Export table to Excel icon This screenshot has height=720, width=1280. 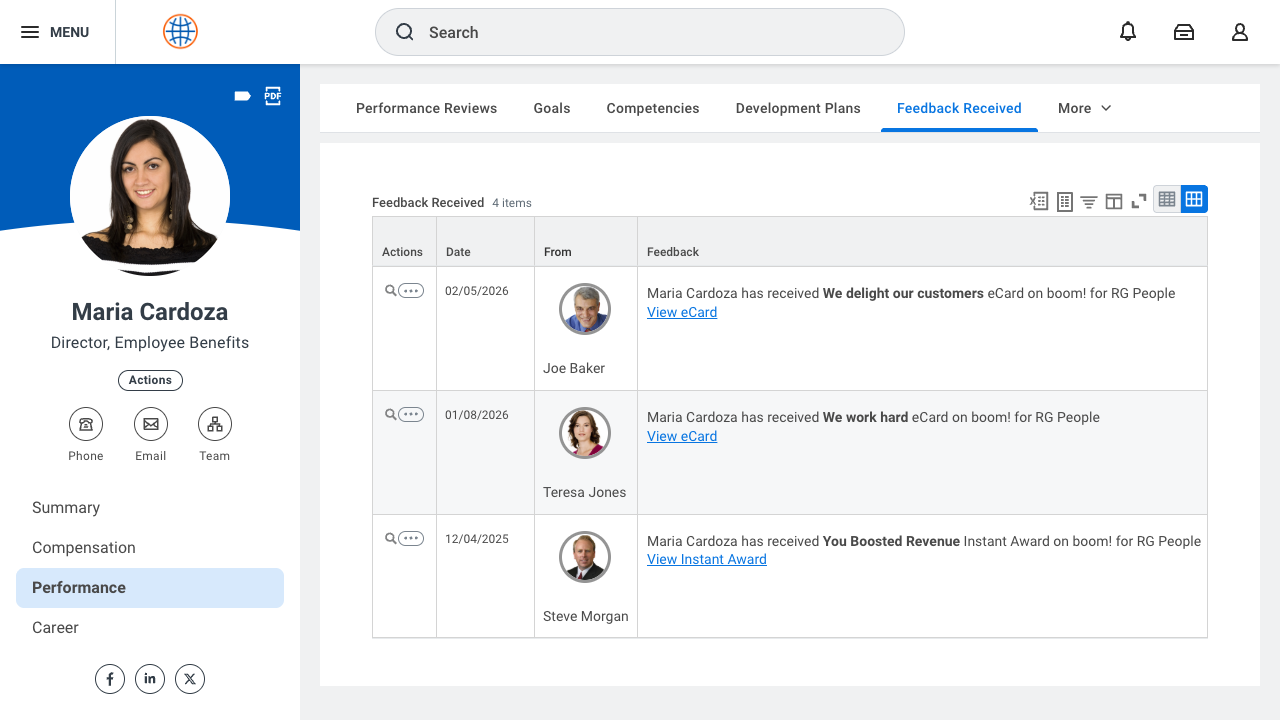click(x=1039, y=201)
